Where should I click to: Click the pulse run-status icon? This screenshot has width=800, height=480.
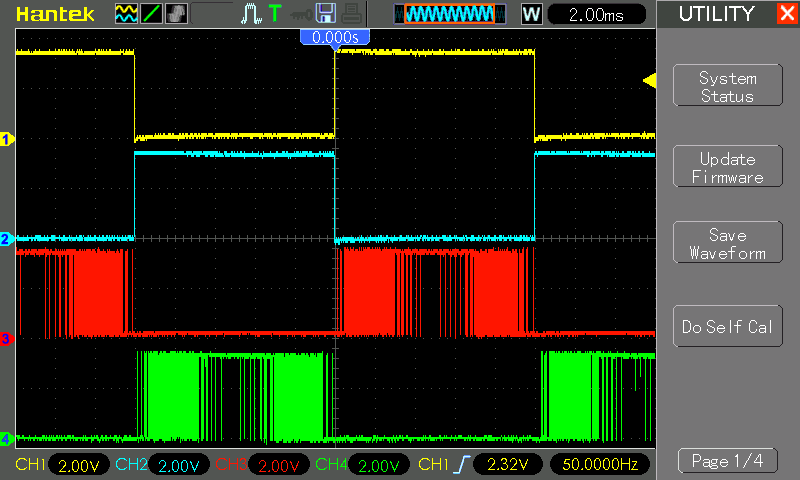[x=250, y=14]
